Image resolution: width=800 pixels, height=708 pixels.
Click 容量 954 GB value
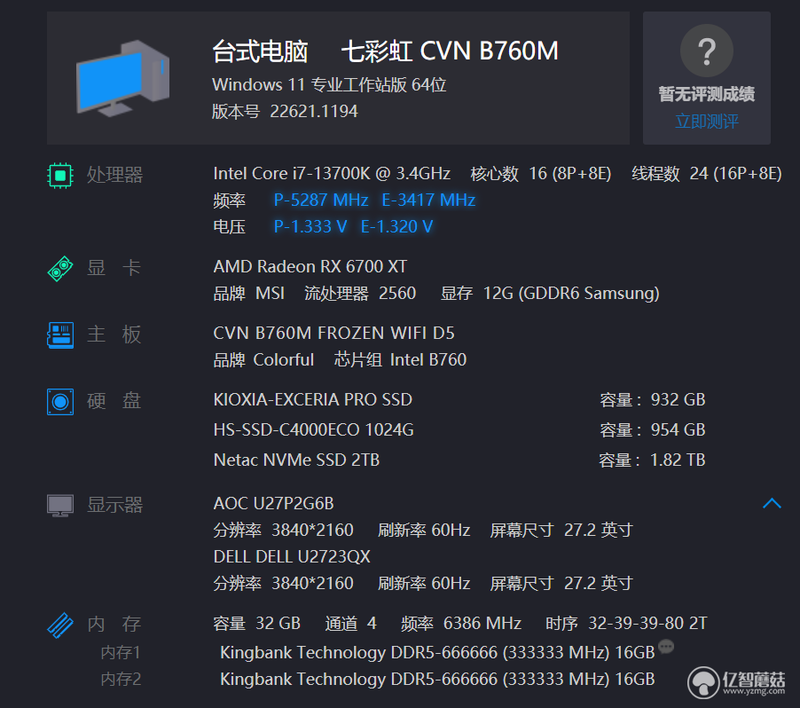point(653,429)
